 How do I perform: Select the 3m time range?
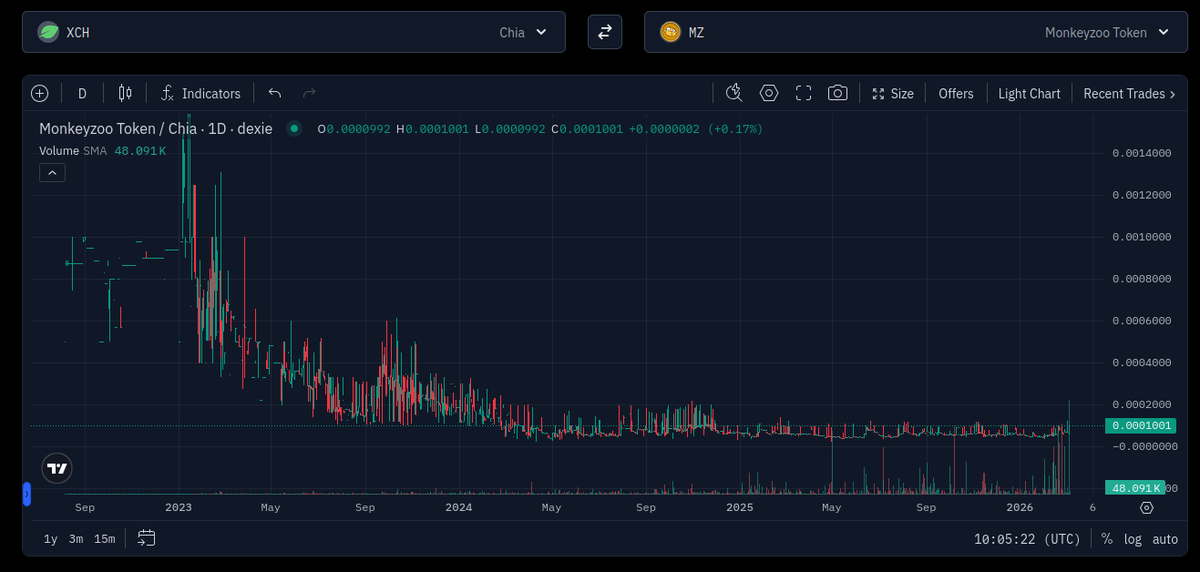click(x=76, y=539)
